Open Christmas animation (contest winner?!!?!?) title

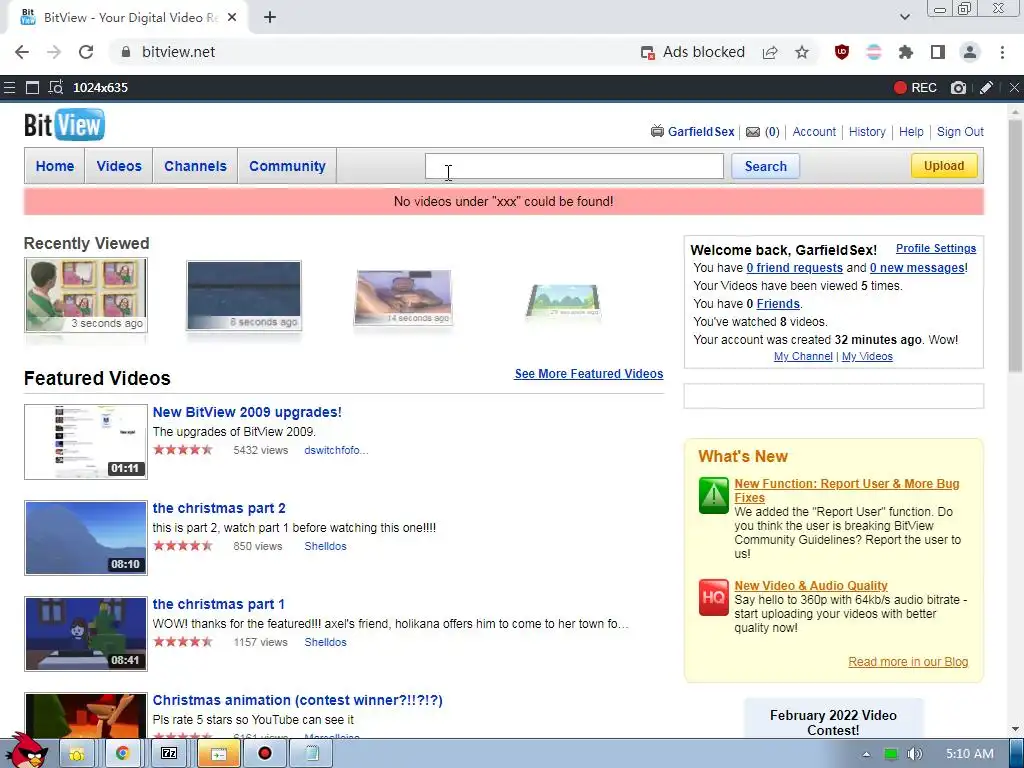click(297, 700)
